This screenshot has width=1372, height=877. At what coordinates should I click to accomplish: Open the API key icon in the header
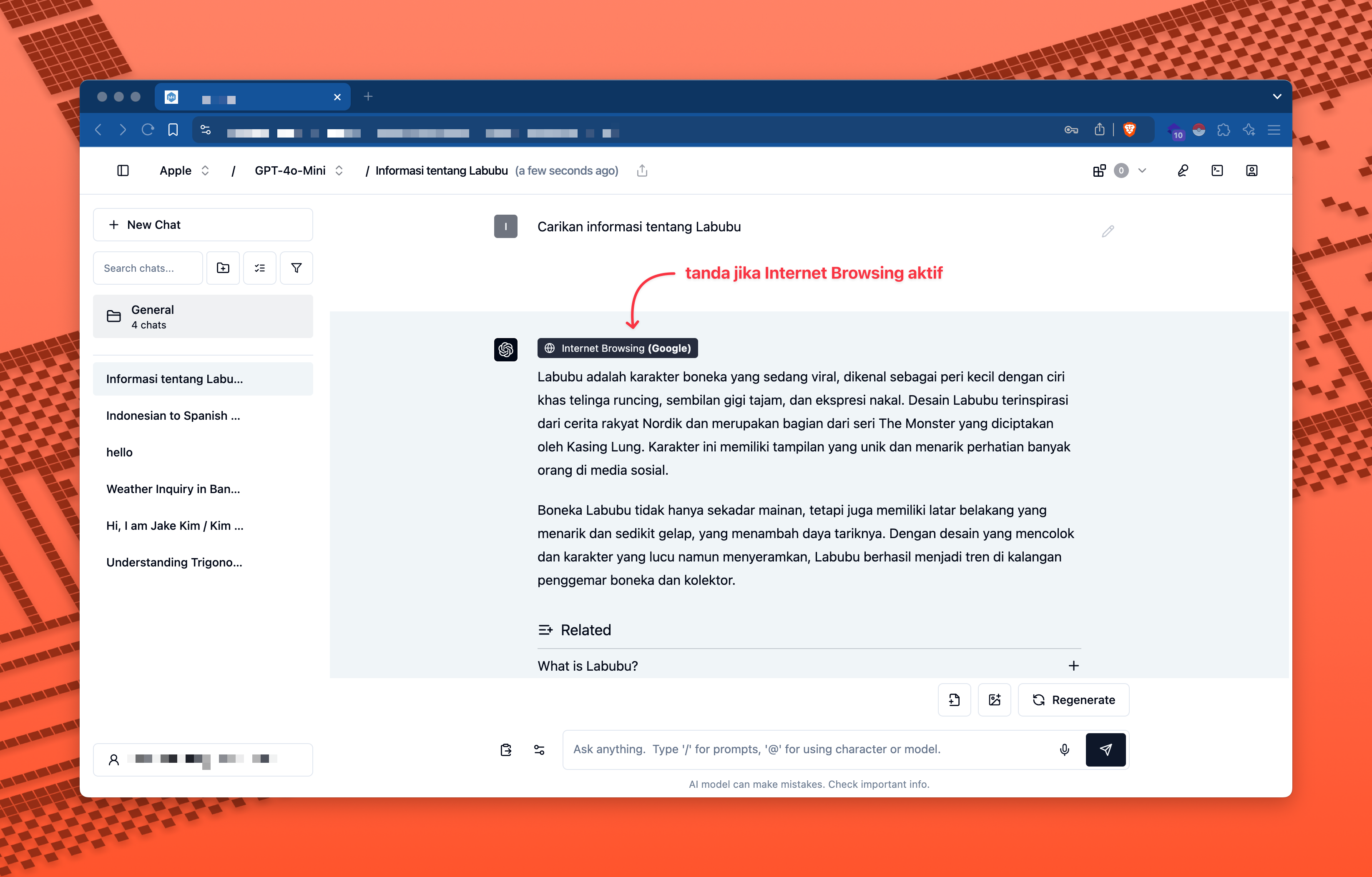click(x=1183, y=170)
